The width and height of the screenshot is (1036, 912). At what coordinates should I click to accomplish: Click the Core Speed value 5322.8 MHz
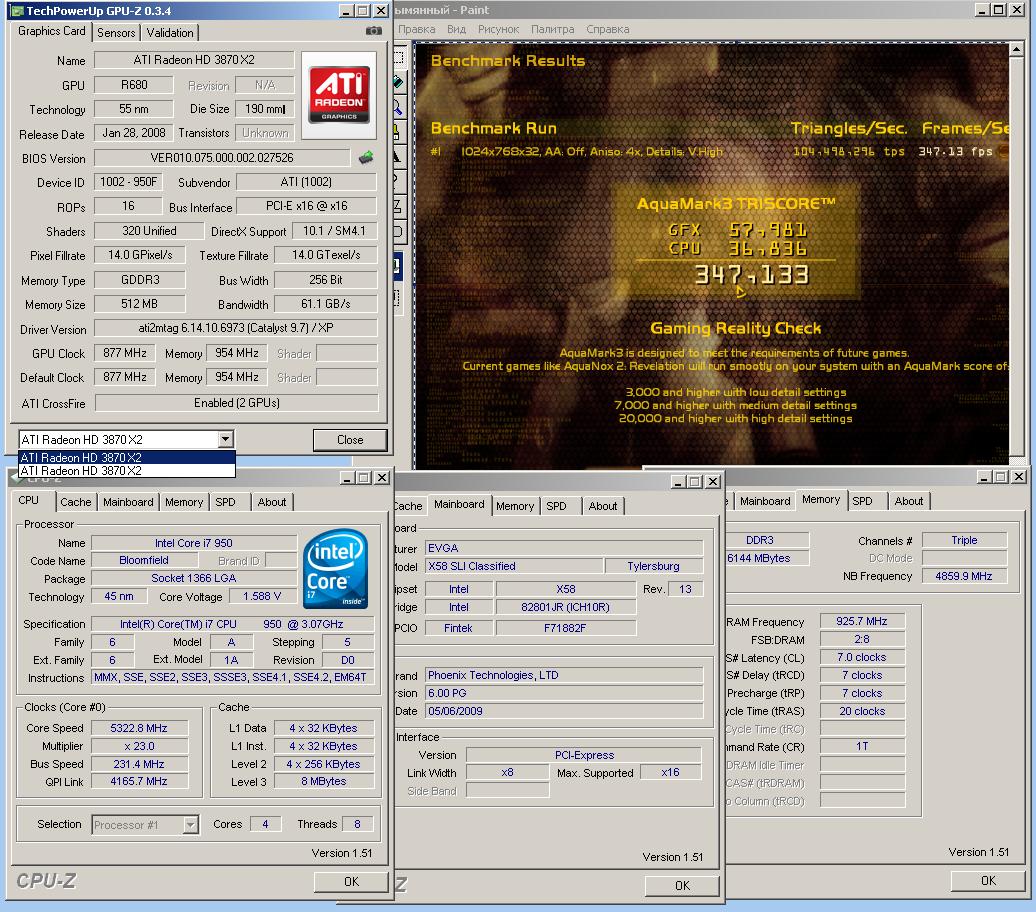point(139,728)
